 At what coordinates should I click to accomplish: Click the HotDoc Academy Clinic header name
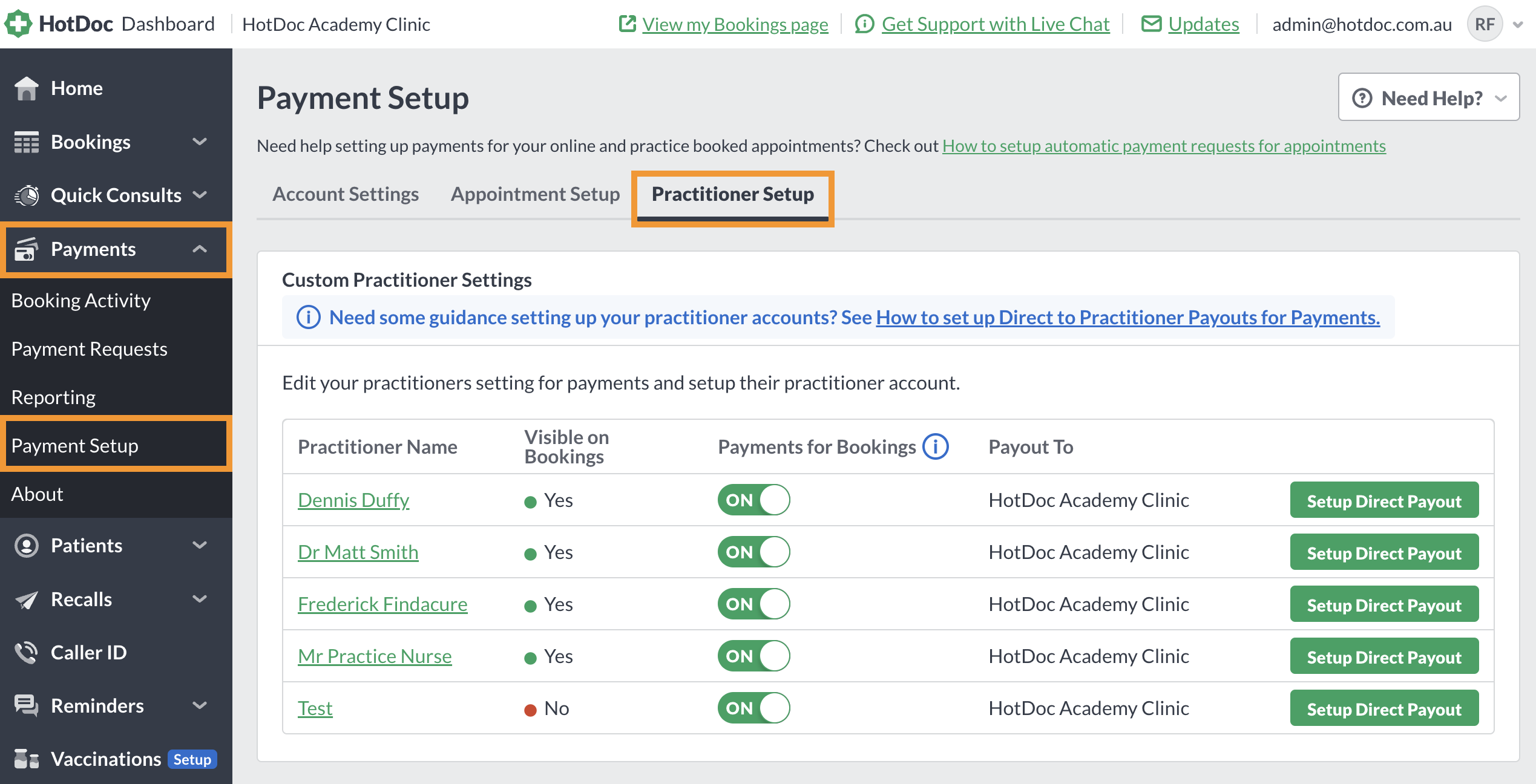click(336, 24)
